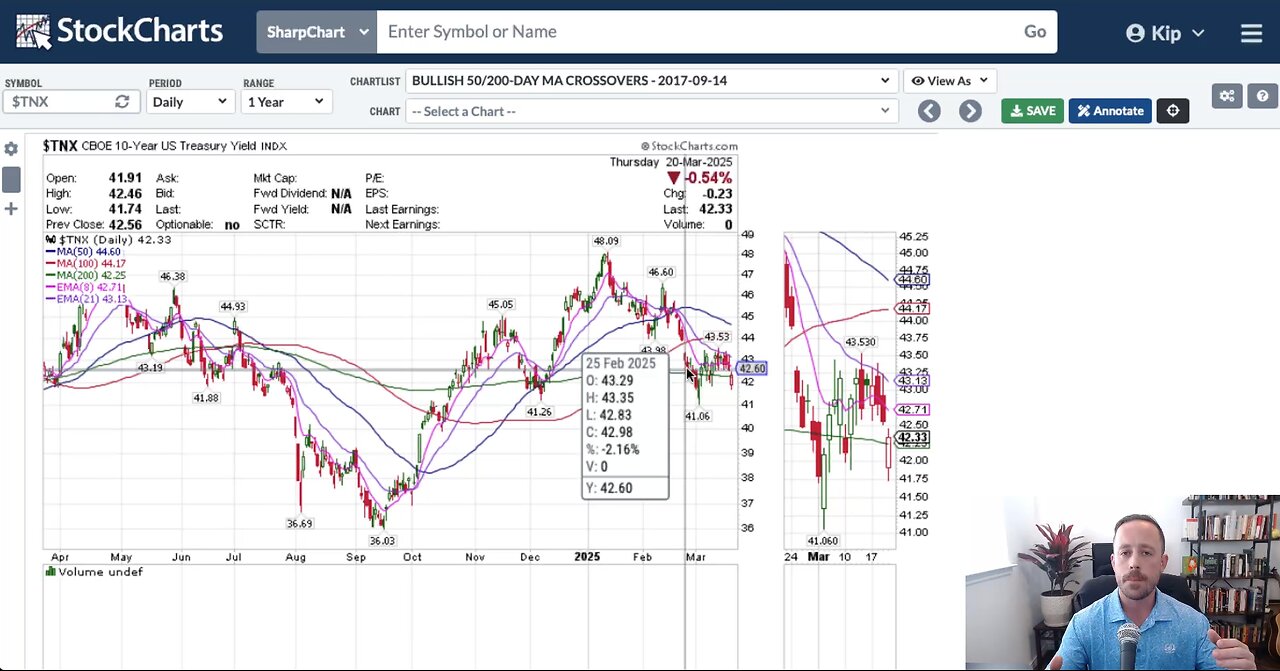Open the View As menu
1280x671 pixels.
[949, 81]
